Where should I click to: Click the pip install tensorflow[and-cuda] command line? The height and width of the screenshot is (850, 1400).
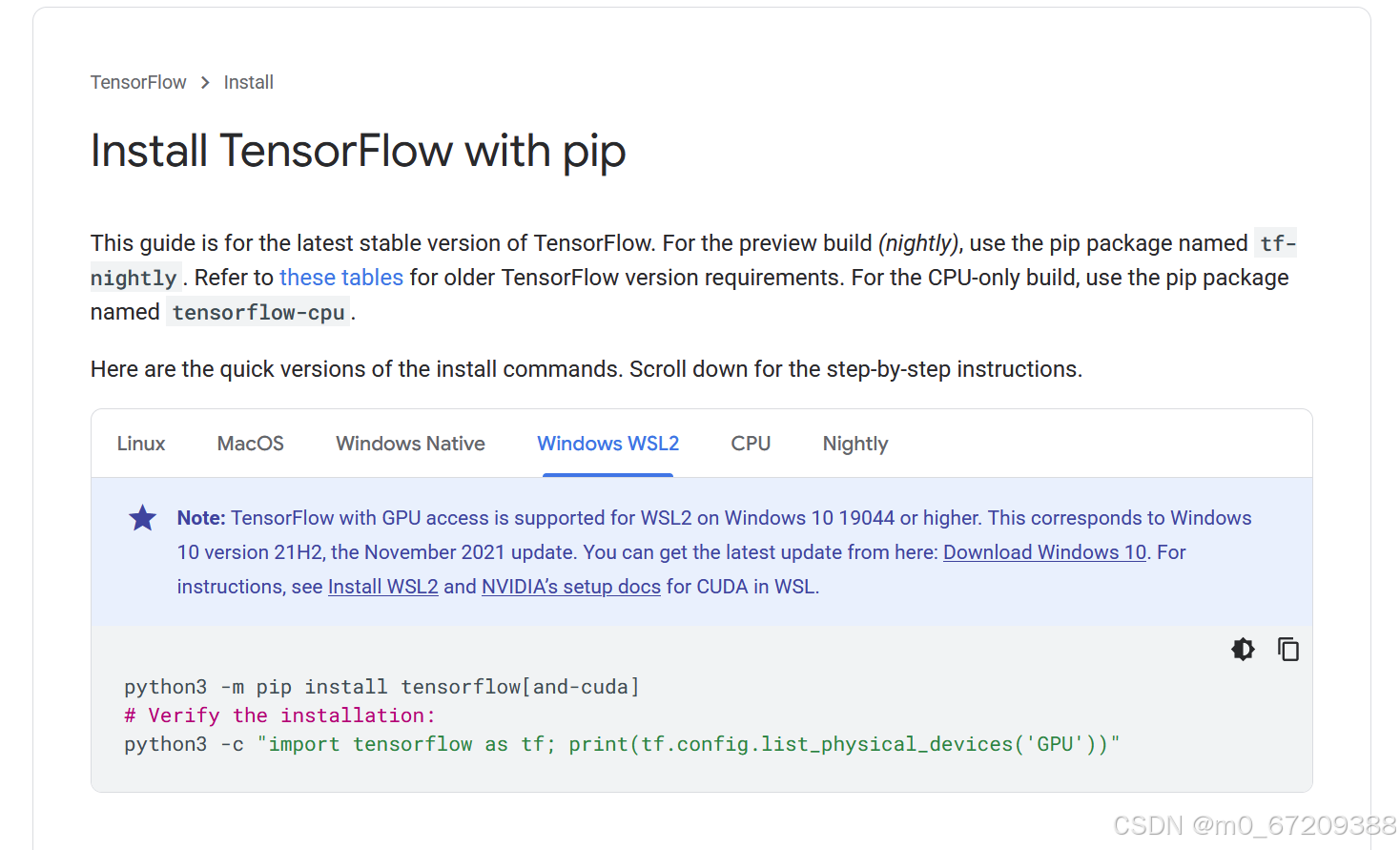click(381, 687)
